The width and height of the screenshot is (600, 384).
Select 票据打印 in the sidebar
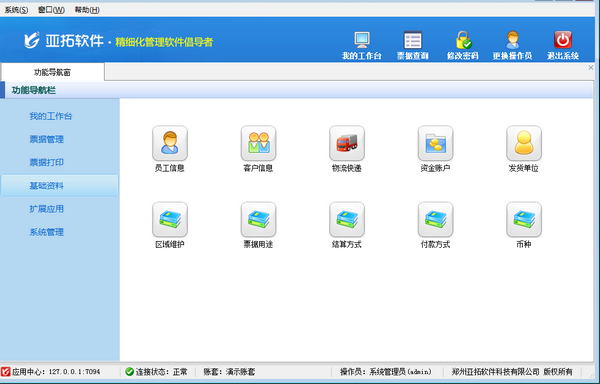click(46, 163)
